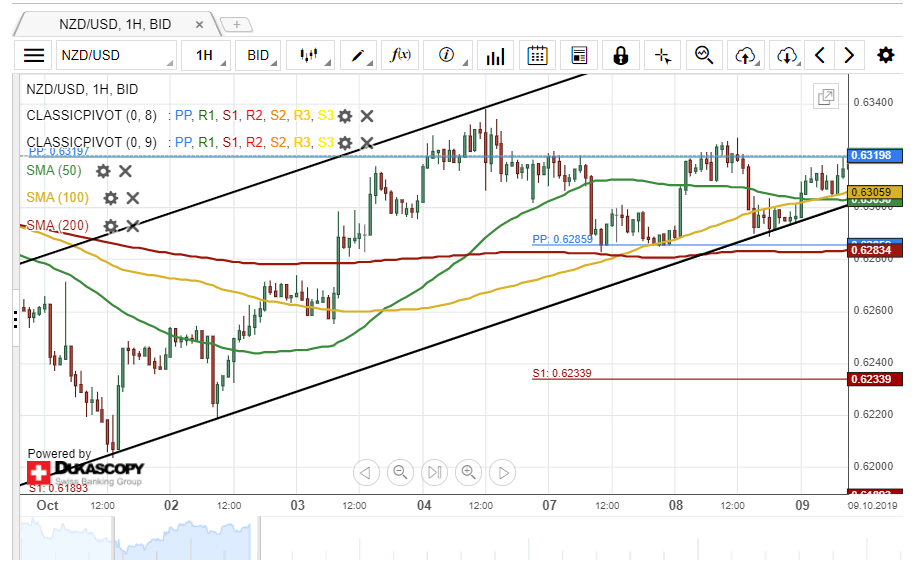The height and width of the screenshot is (565, 916).
Task: Select the pencil drawing tool
Action: pos(361,55)
